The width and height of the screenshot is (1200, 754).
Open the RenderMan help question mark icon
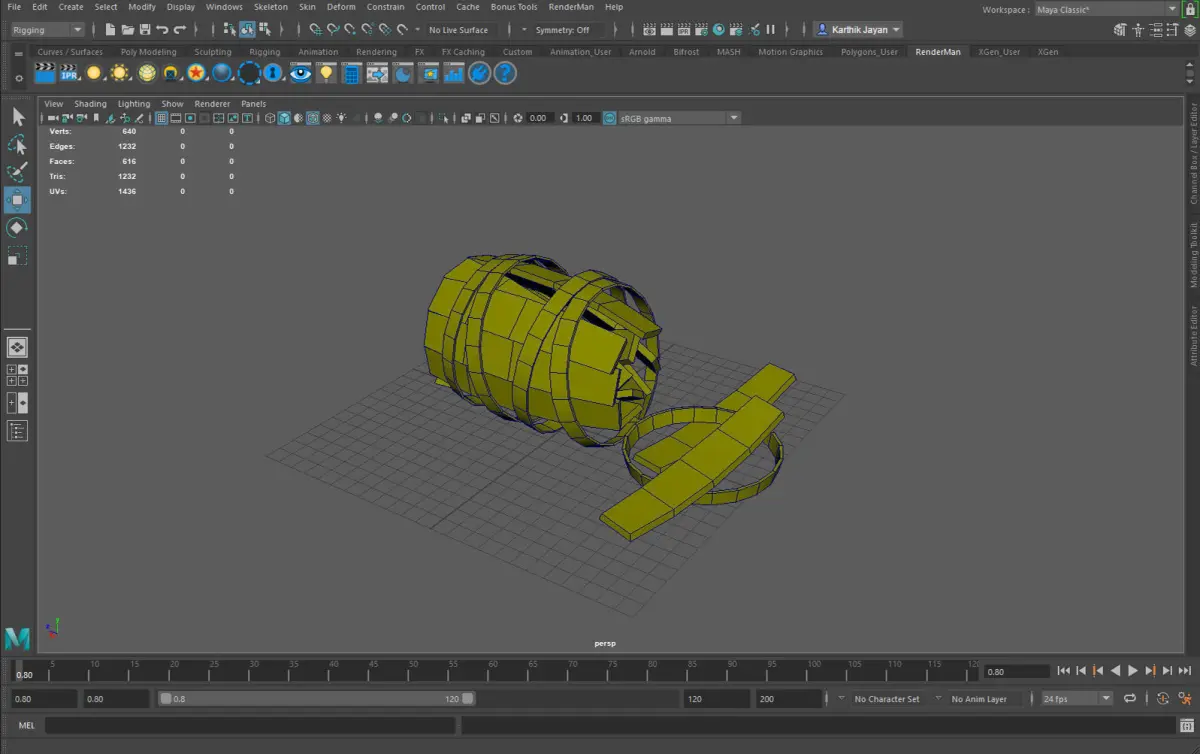tap(505, 72)
